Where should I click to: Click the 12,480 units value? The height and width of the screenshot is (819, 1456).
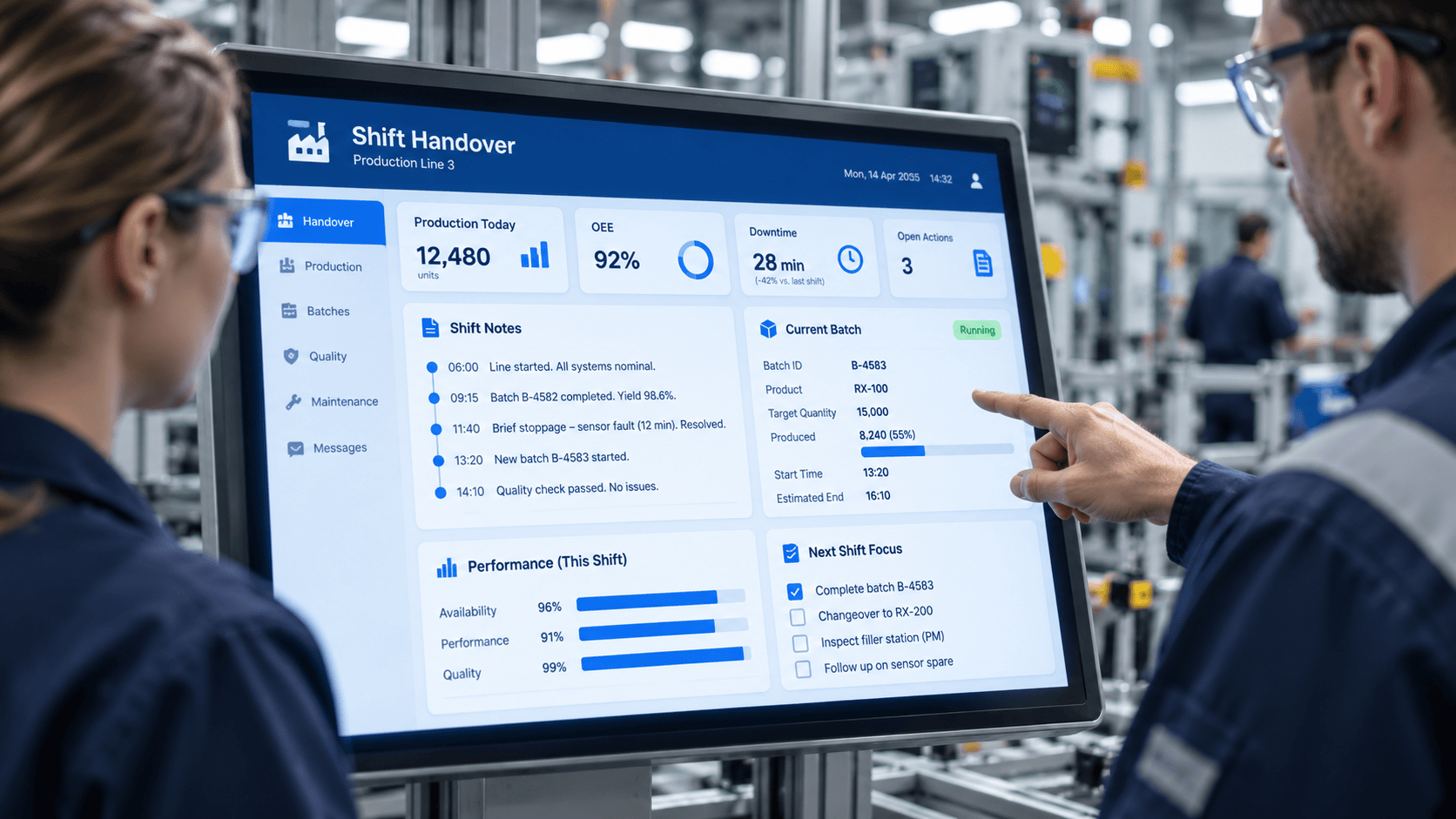(453, 257)
